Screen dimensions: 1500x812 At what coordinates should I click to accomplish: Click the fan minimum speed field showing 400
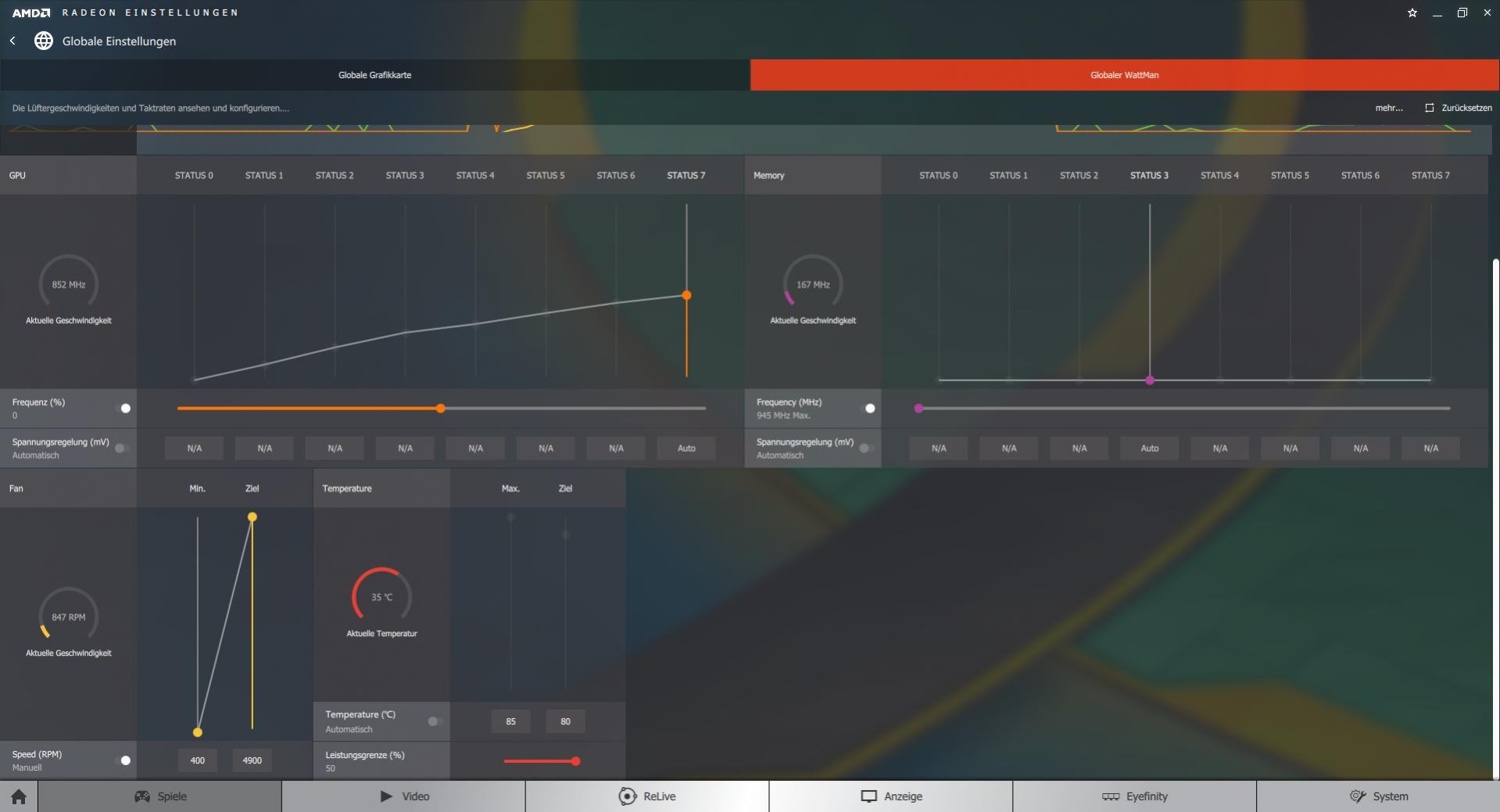tap(198, 760)
